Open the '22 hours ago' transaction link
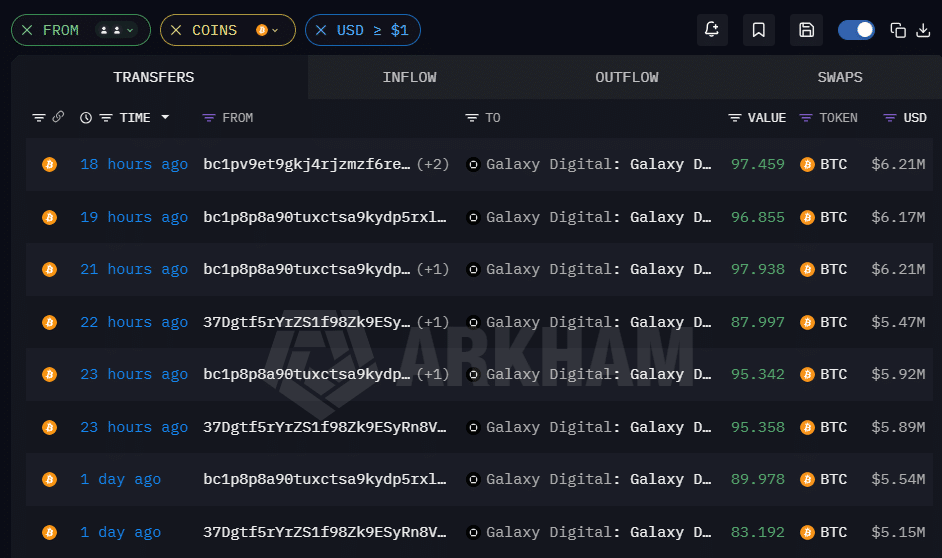942x558 pixels. pyautogui.click(x=134, y=323)
